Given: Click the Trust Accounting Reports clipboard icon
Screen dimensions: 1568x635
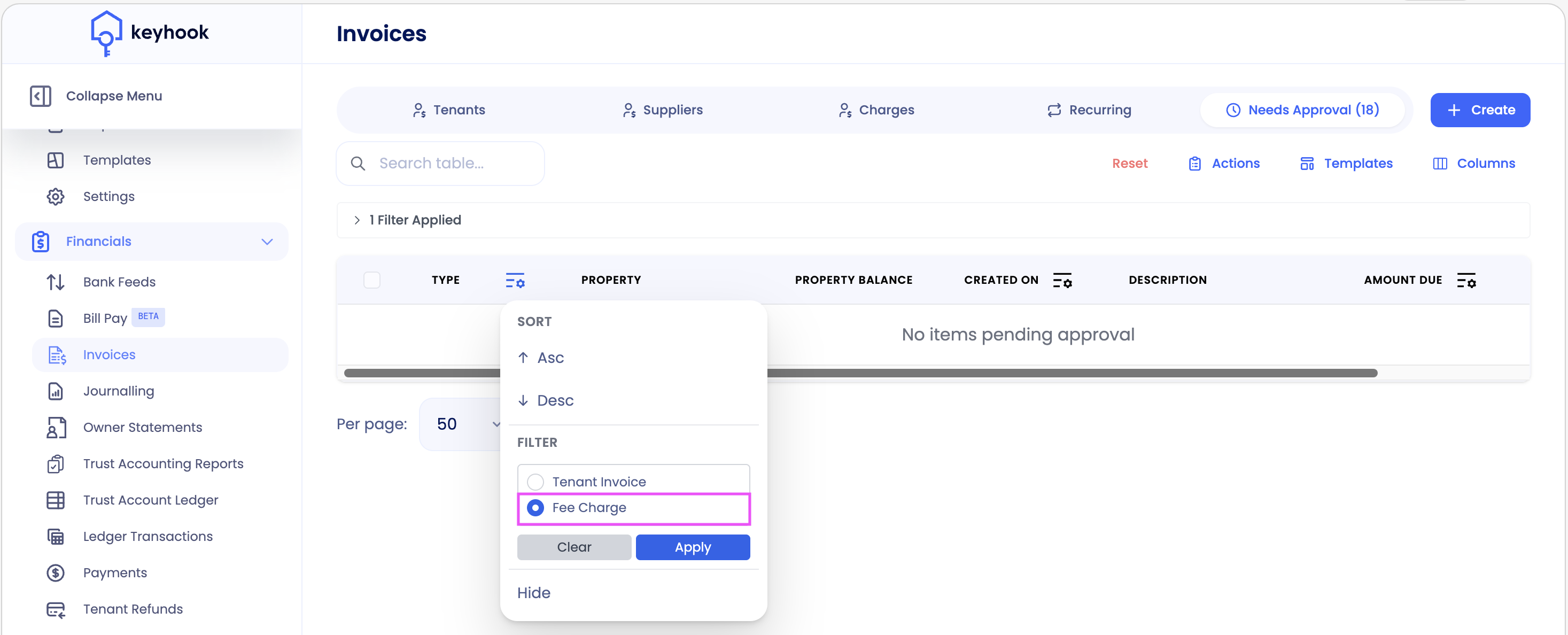Looking at the screenshot, I should click(x=56, y=464).
